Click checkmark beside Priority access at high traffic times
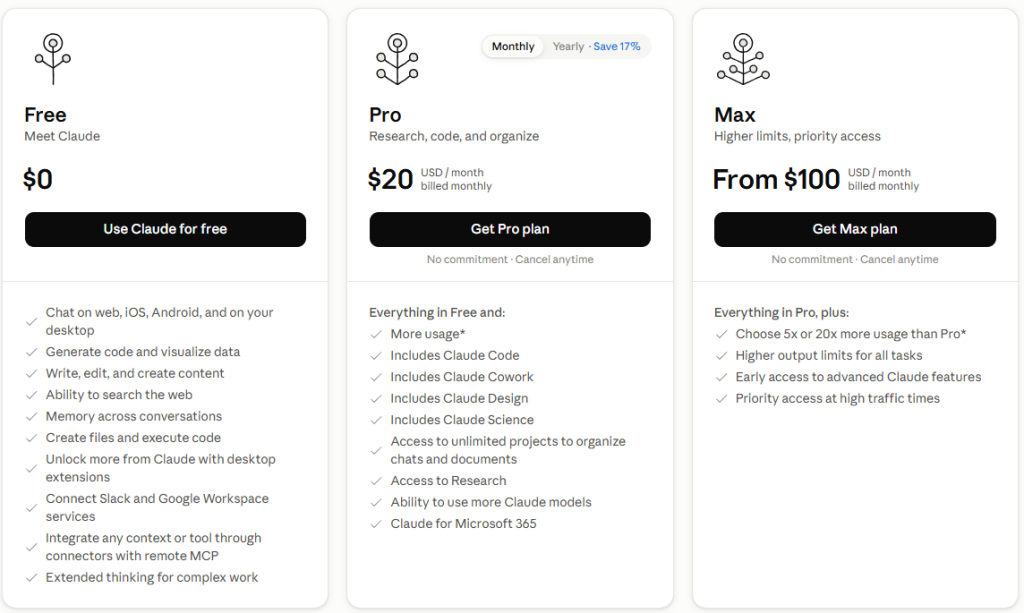The width and height of the screenshot is (1024, 613). 721,399
